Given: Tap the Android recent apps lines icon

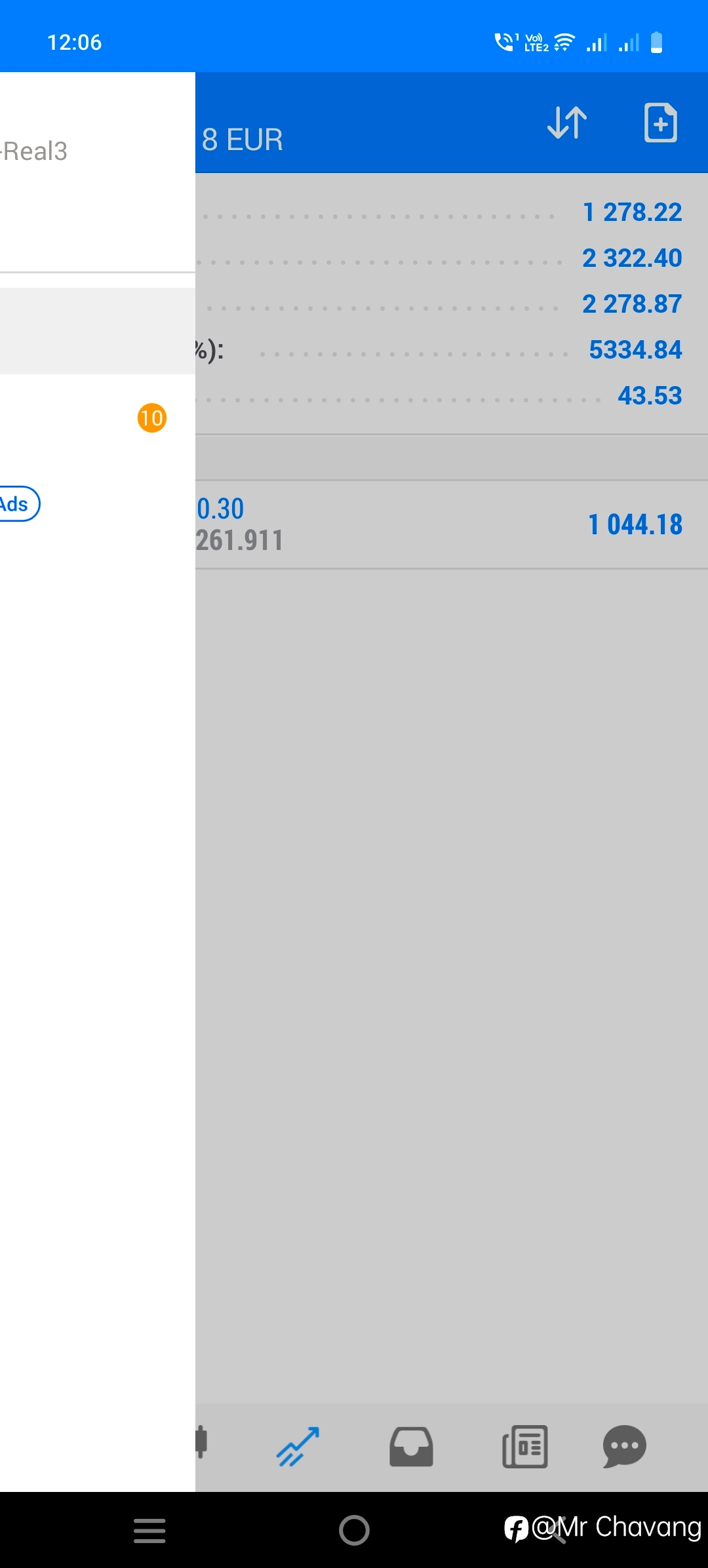Looking at the screenshot, I should [149, 1530].
